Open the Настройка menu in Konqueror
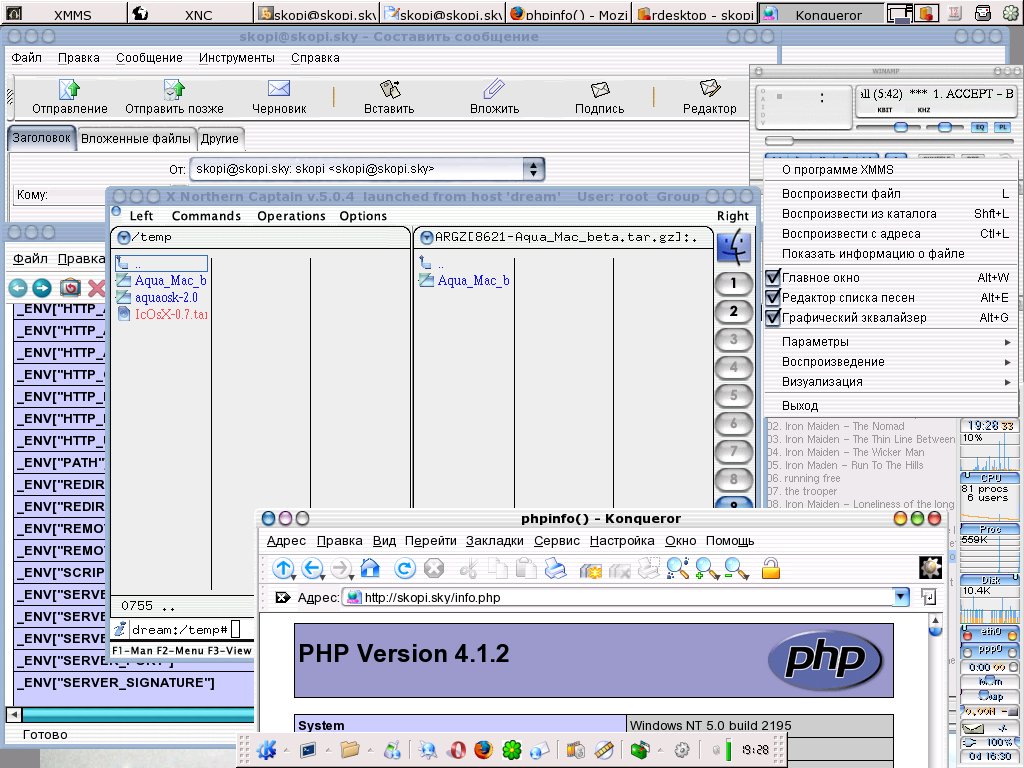Screen dimensions: 1024x768 point(622,541)
